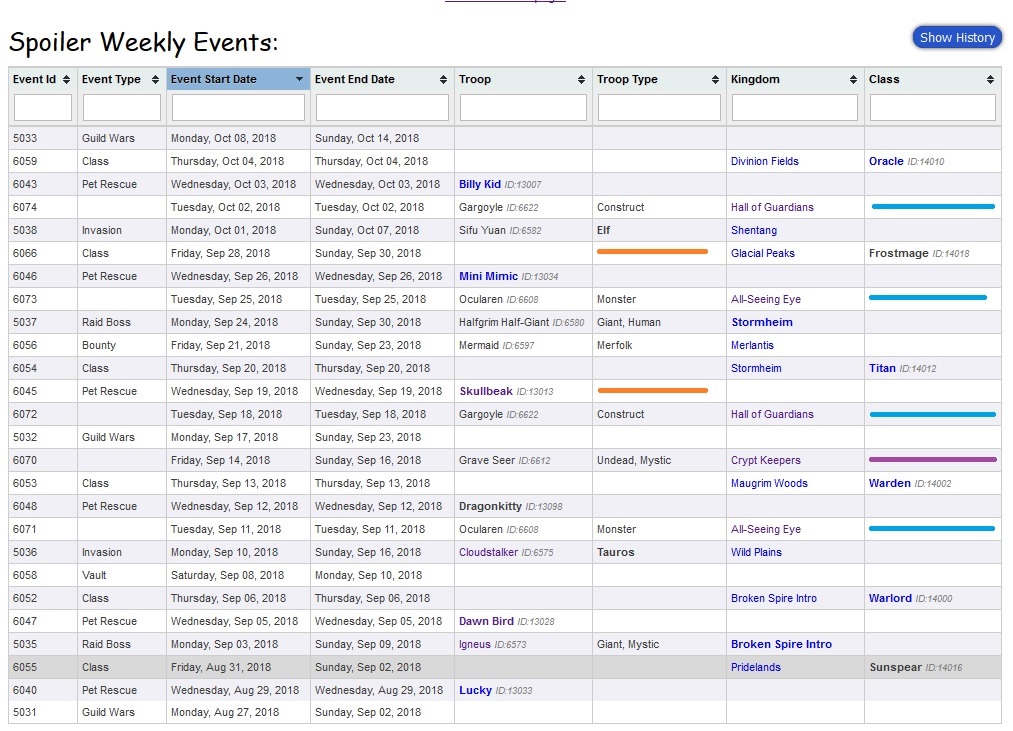Click the Stormheim link in Raid Boss row
This screenshot has width=1013, height=731.
[x=761, y=322]
